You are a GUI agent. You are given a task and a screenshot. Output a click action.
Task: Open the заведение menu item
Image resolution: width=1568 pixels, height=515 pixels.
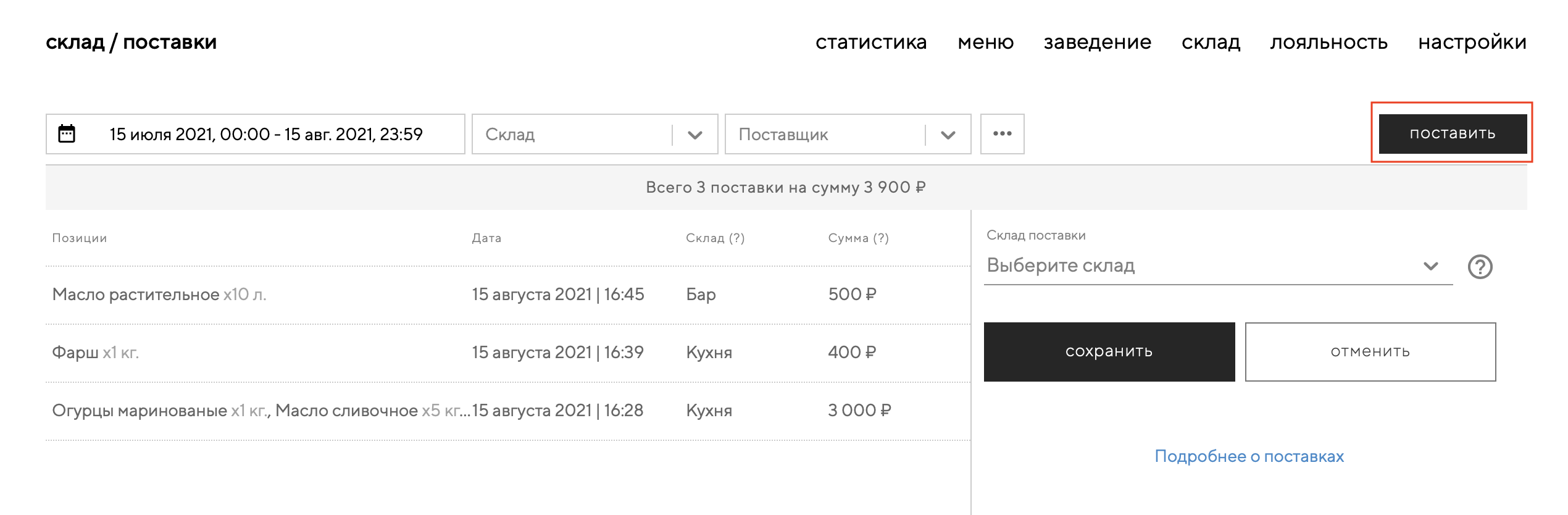[1097, 42]
